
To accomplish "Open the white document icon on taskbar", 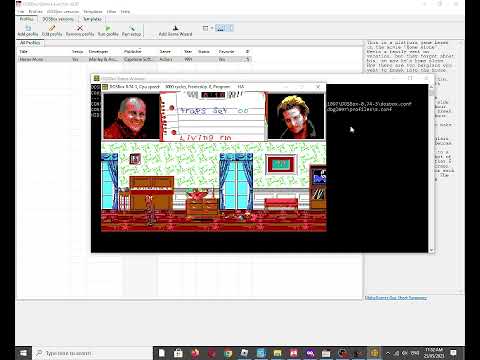I will [x=162, y=353].
